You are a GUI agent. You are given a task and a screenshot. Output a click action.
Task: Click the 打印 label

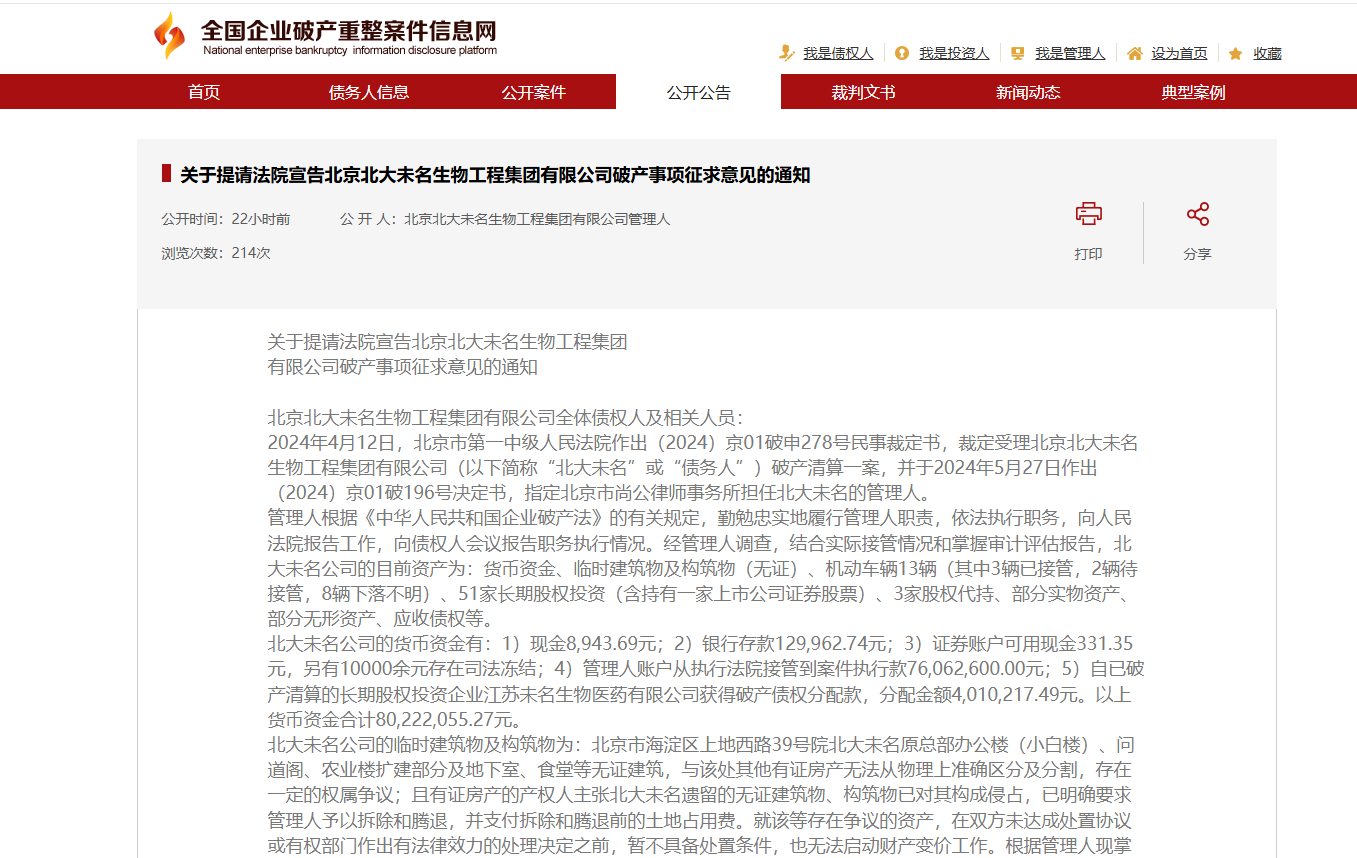tap(1088, 254)
